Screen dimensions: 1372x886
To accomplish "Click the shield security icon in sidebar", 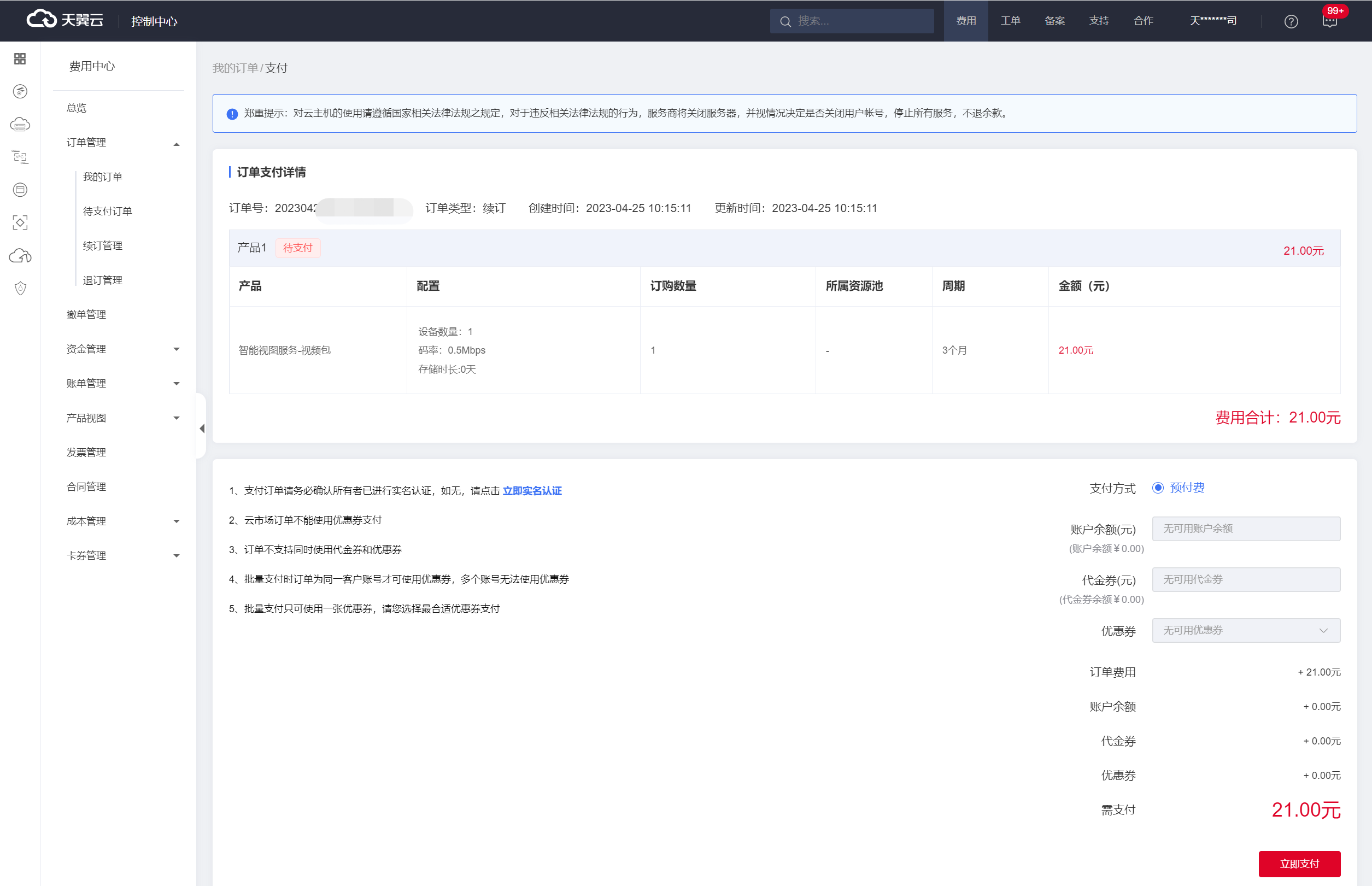I will [20, 288].
